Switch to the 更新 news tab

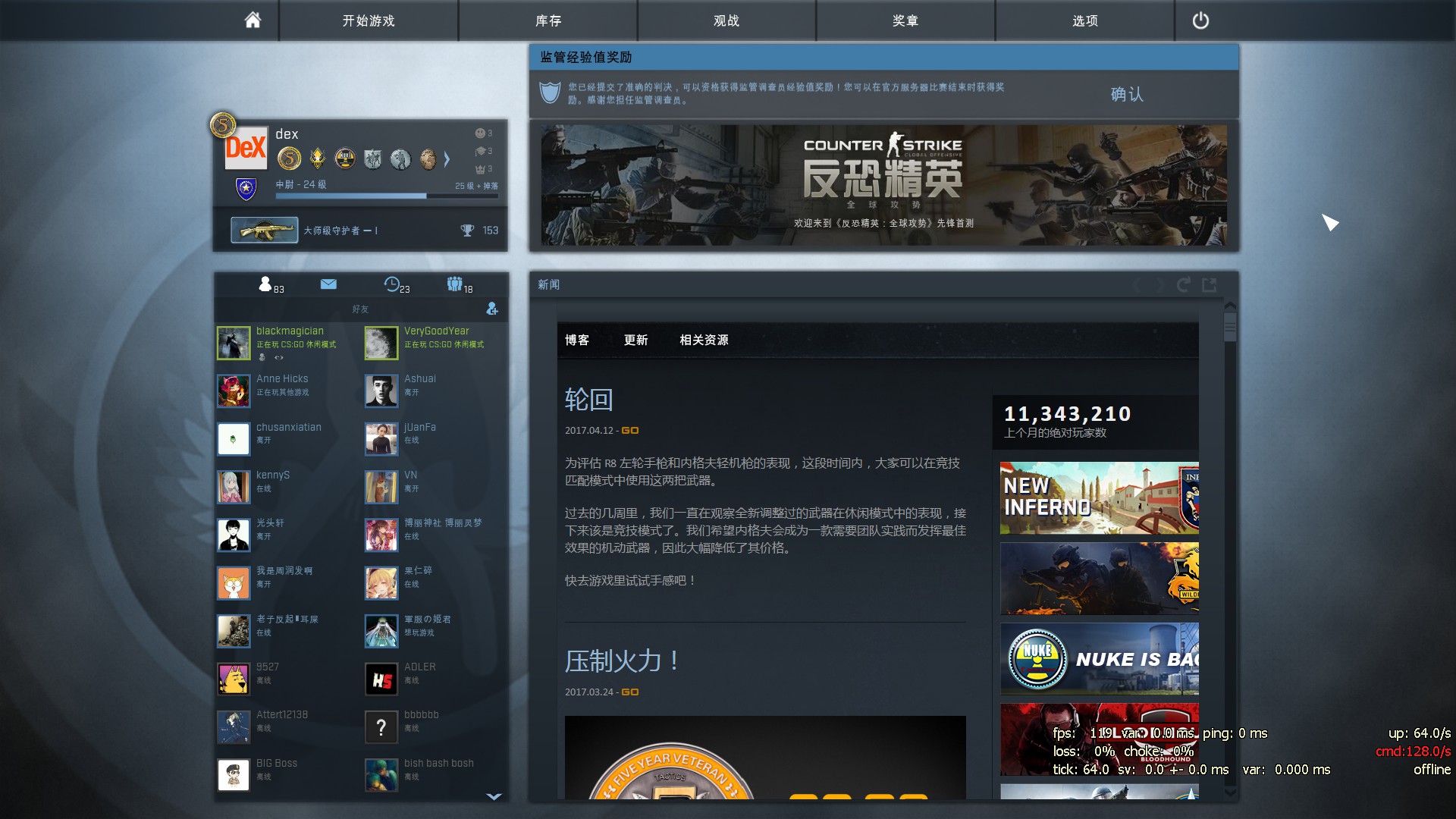pyautogui.click(x=635, y=340)
